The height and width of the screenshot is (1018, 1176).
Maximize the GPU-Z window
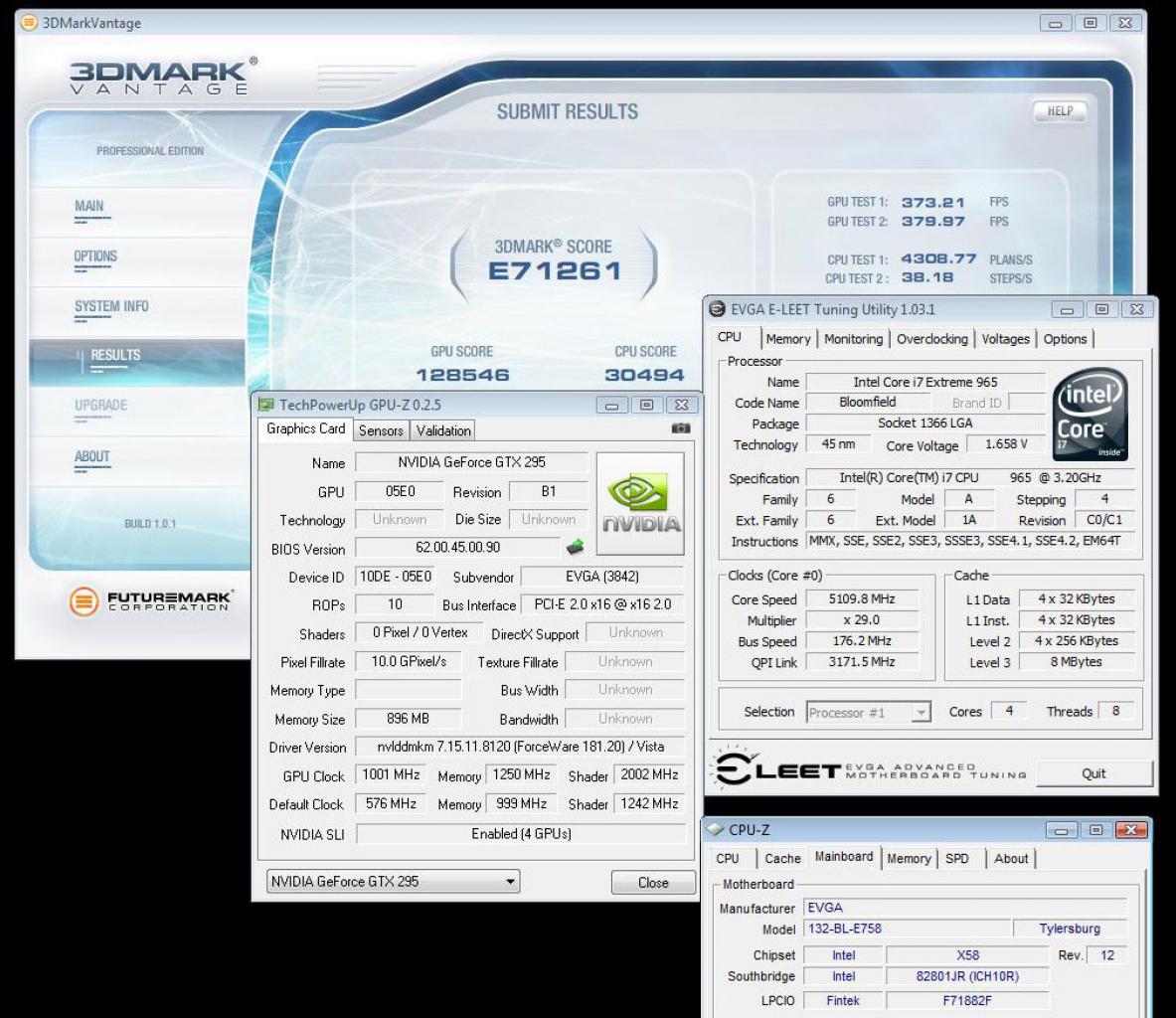(646, 405)
